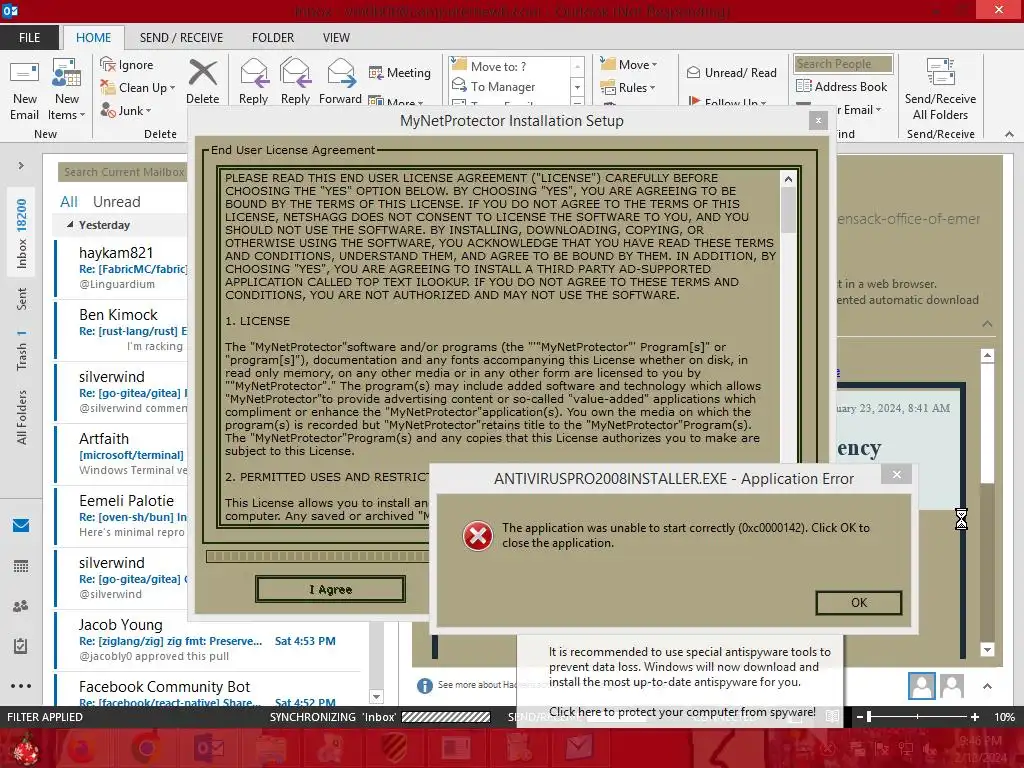Show All messages filter

click(69, 201)
